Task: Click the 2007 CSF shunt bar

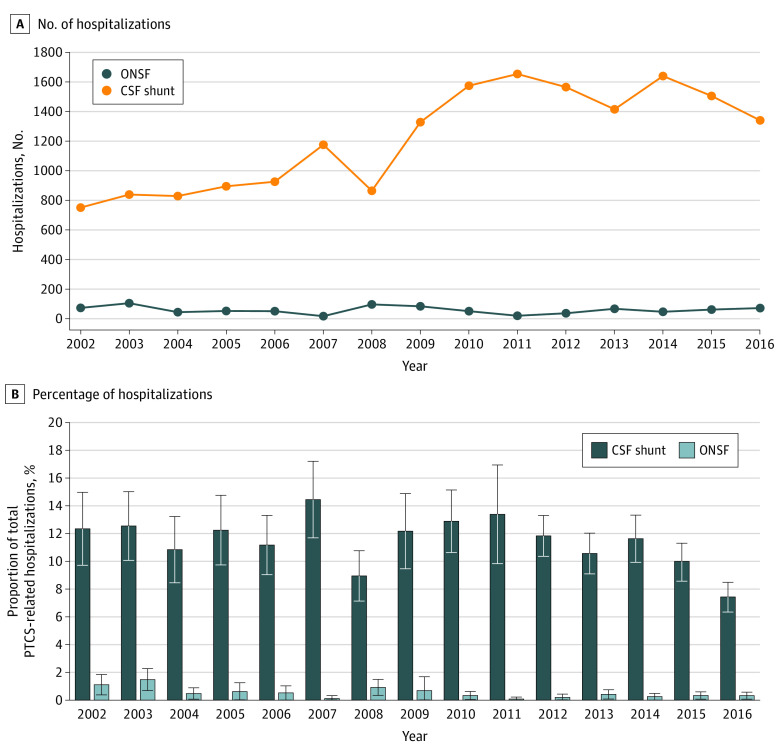Action: point(313,600)
